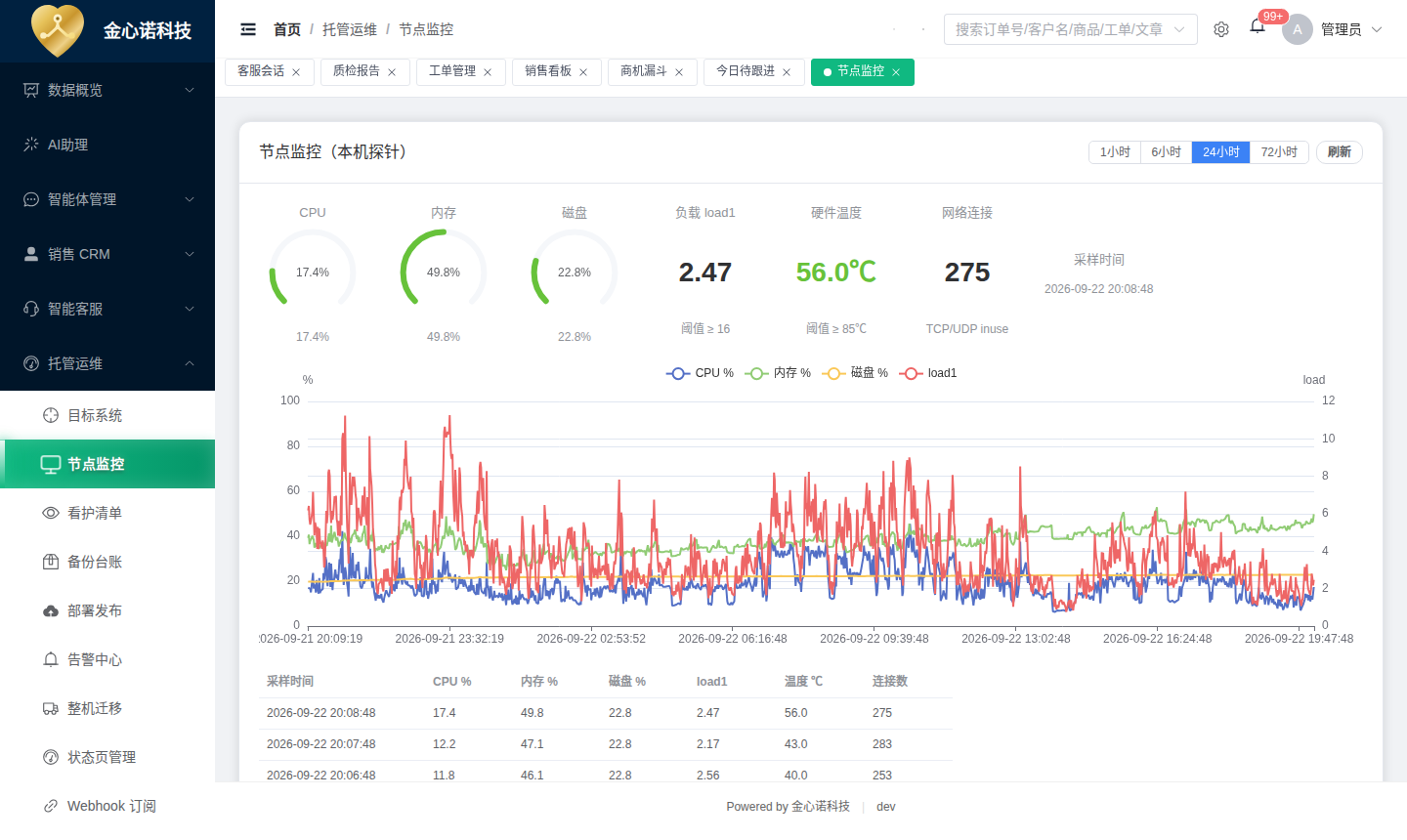
Task: Click the 备份台账 archive icon
Action: pos(51,562)
